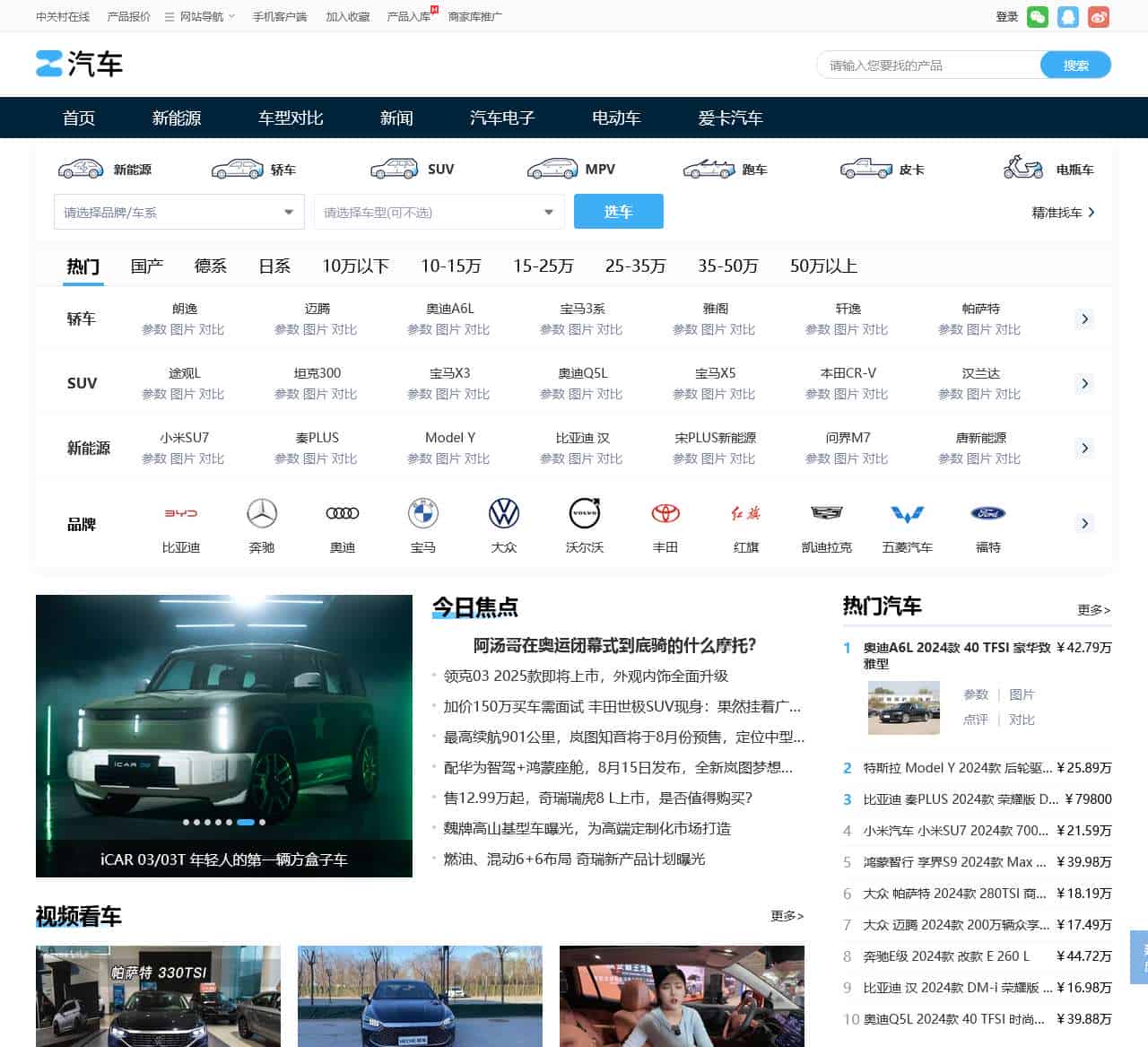
Task: Click the Weibo icon in top bar
Action: tap(1099, 16)
